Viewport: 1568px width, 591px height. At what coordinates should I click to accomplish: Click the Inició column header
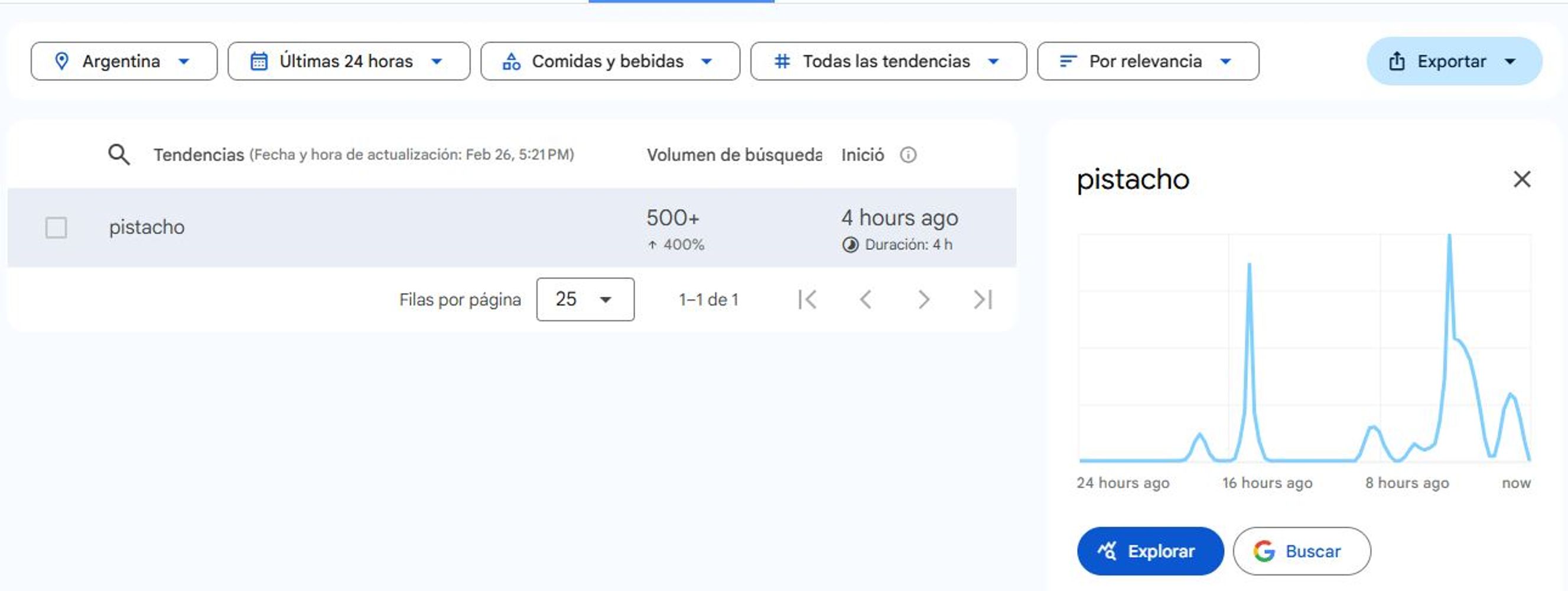(x=863, y=155)
